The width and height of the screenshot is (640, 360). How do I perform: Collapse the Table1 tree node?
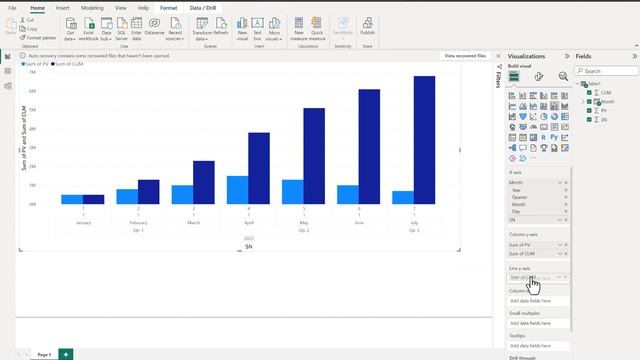click(x=578, y=84)
